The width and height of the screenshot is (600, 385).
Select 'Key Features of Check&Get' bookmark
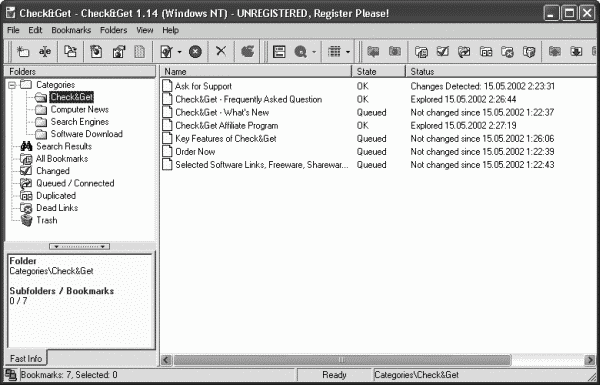click(x=226, y=138)
